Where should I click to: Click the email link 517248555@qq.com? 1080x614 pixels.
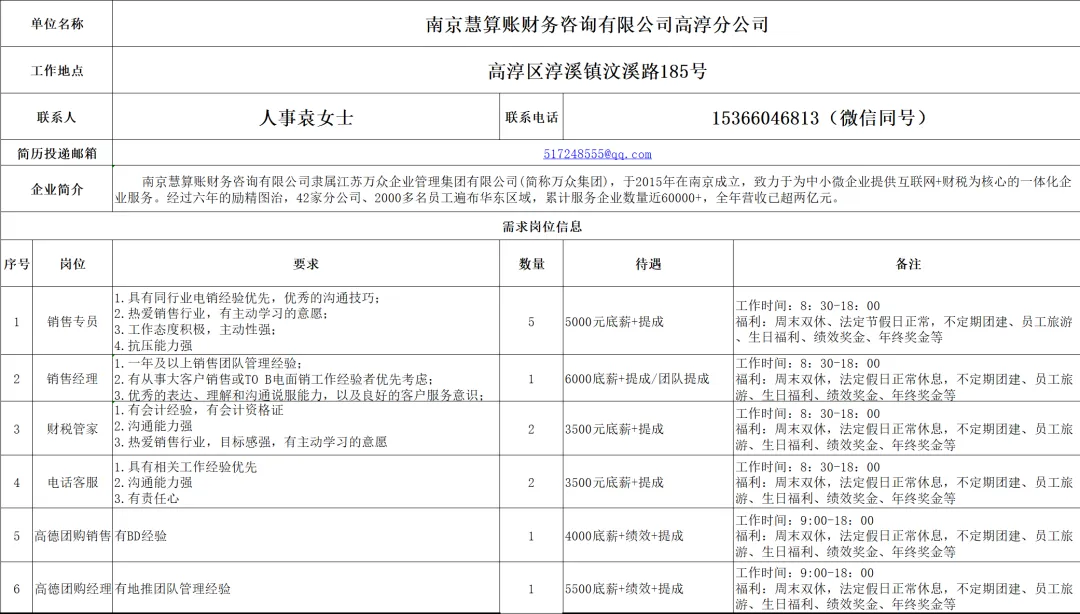[597, 154]
